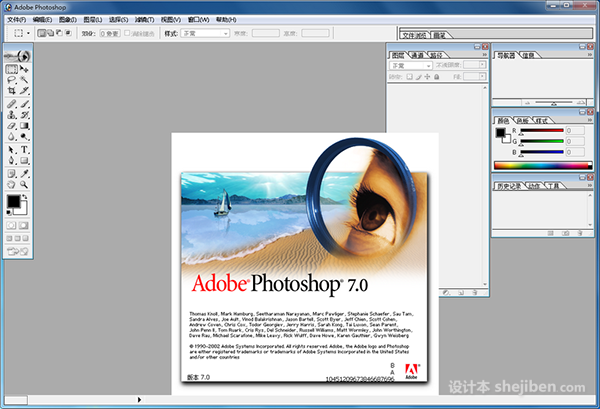Viewport: 600px width, 409px height.
Task: Reset default colors small icon in toolbox
Action: click(x=8, y=212)
